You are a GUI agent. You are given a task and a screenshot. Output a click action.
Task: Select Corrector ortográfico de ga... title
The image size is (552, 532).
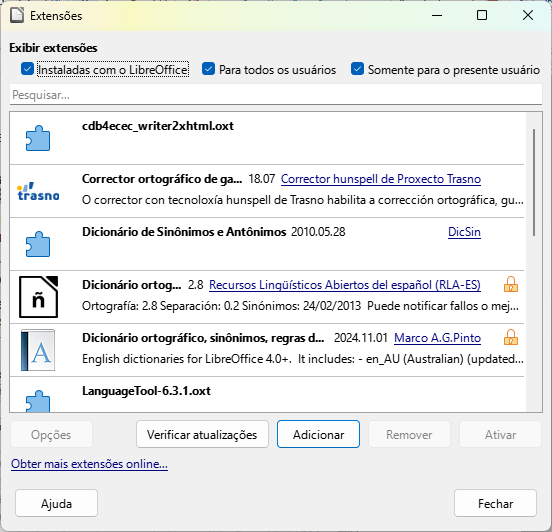pyautogui.click(x=162, y=179)
